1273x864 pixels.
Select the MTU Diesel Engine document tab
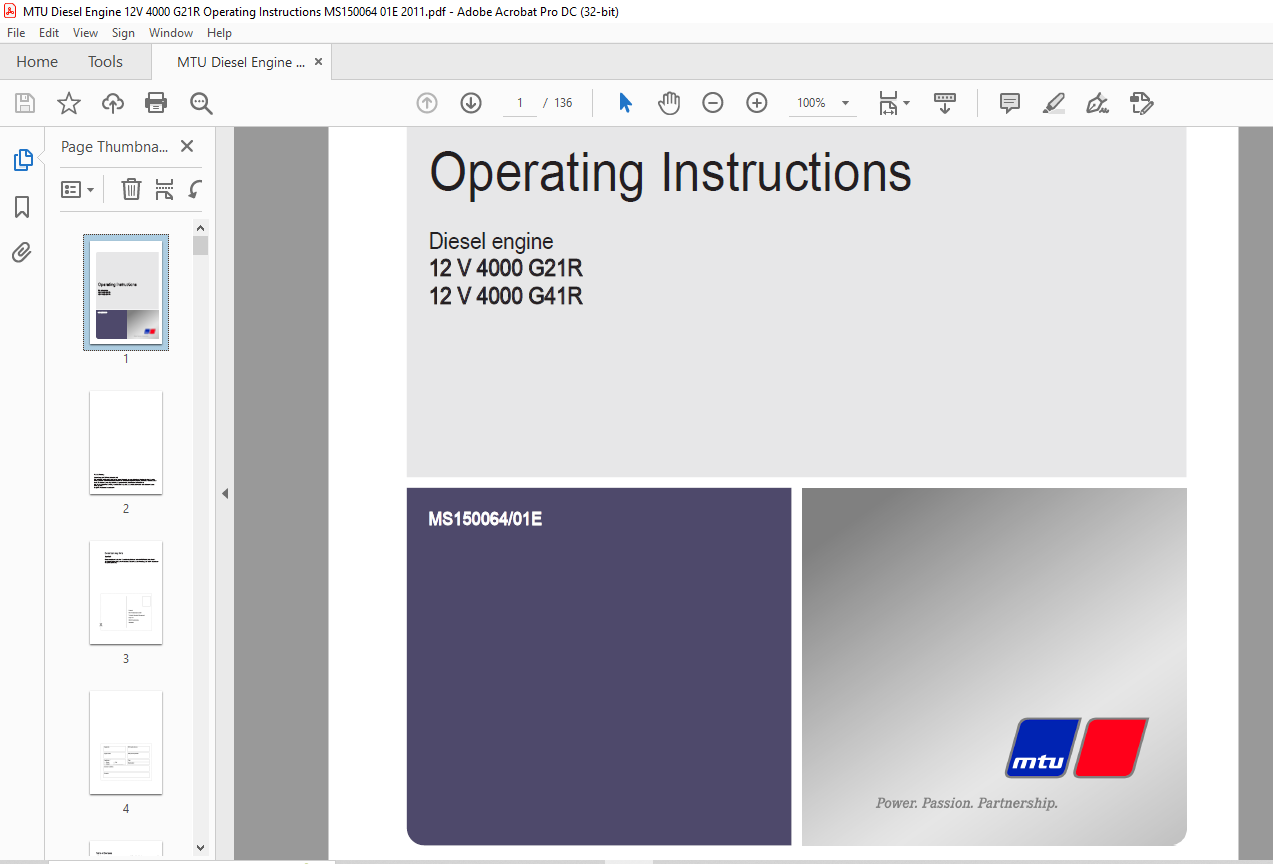(241, 62)
